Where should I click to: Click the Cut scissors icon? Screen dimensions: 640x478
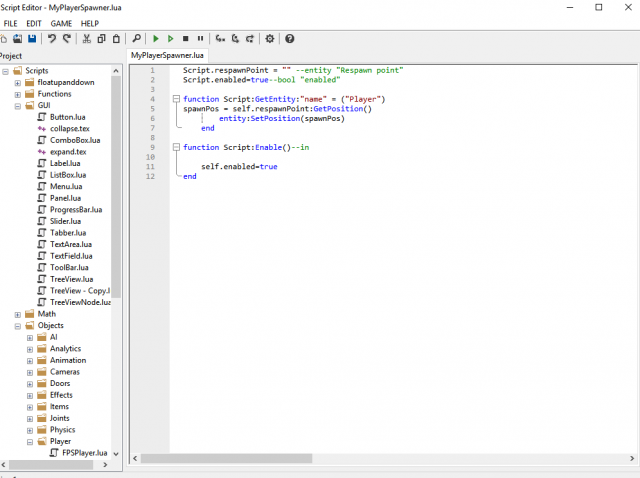(87, 38)
